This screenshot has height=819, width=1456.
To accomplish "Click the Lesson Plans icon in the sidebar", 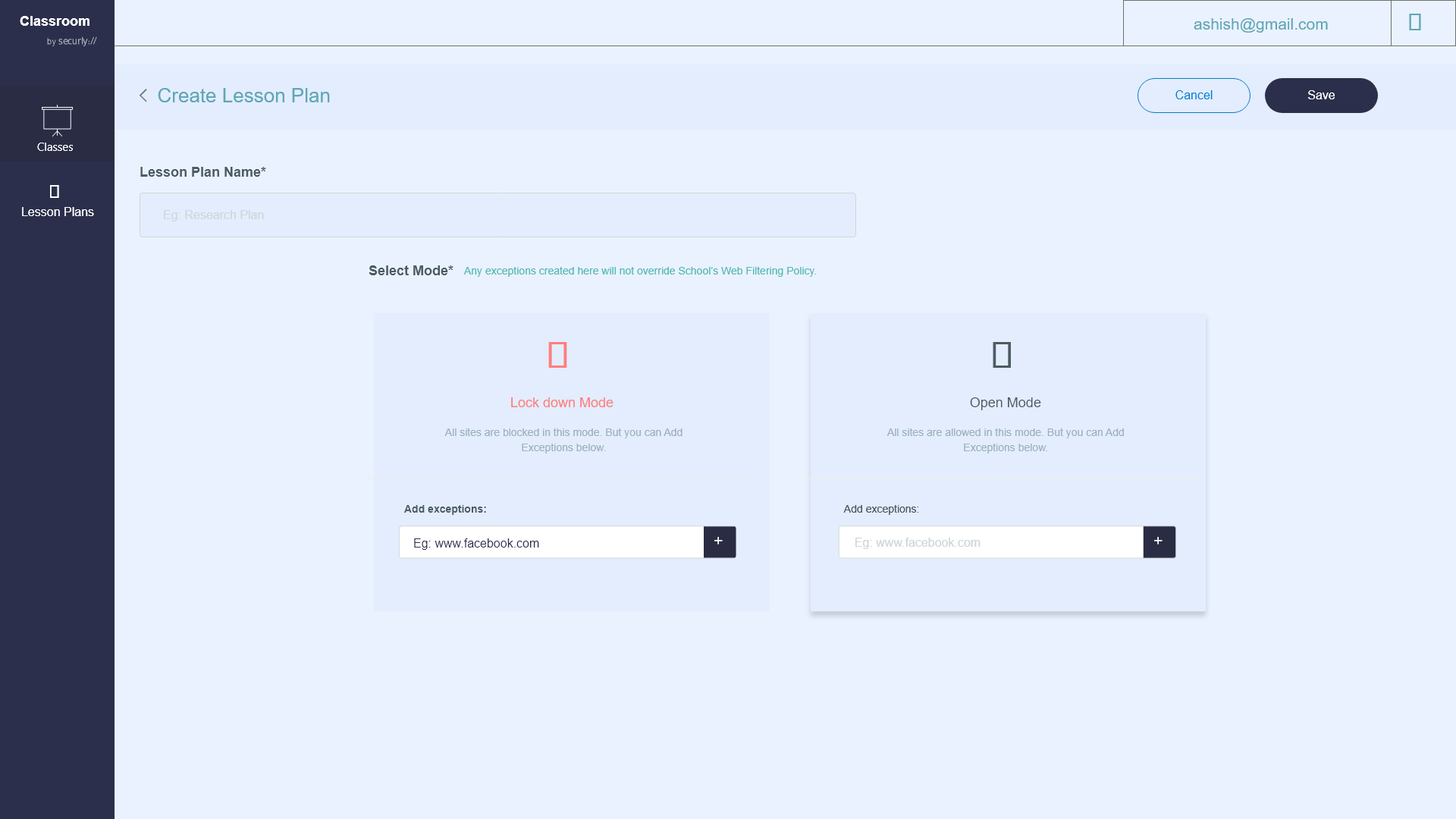I will [x=54, y=191].
